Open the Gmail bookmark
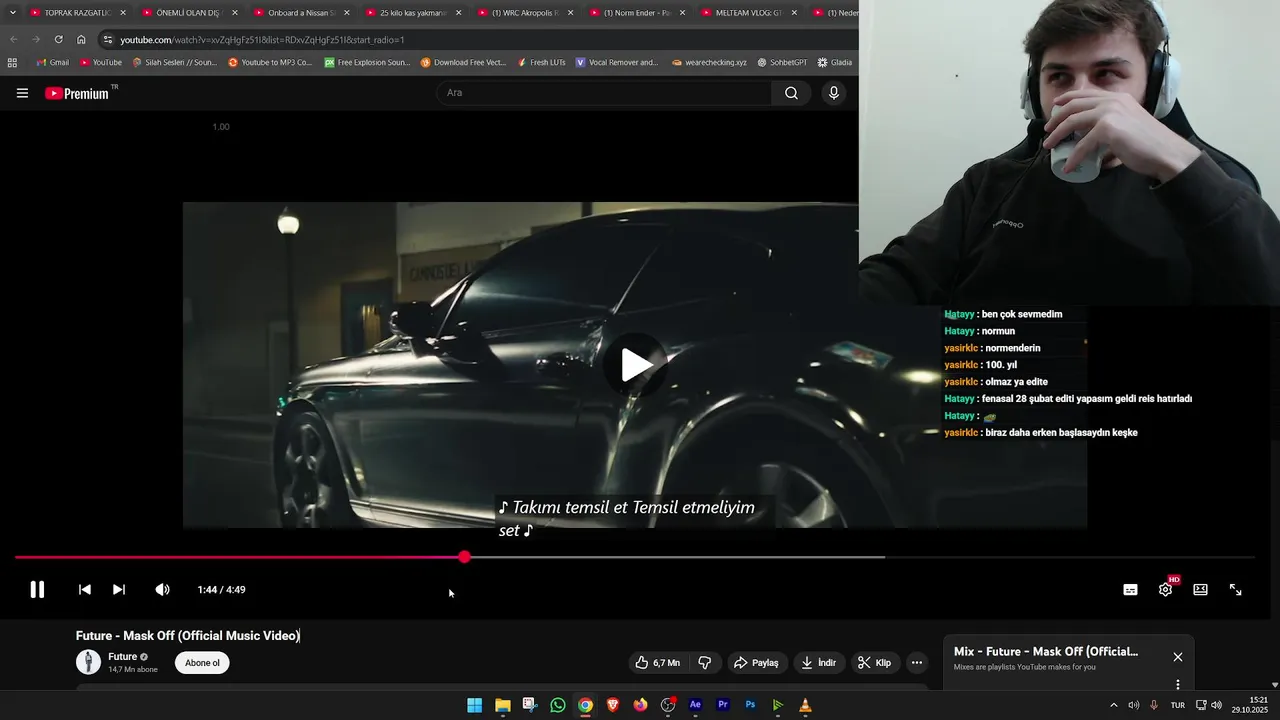The image size is (1280, 720). (52, 62)
